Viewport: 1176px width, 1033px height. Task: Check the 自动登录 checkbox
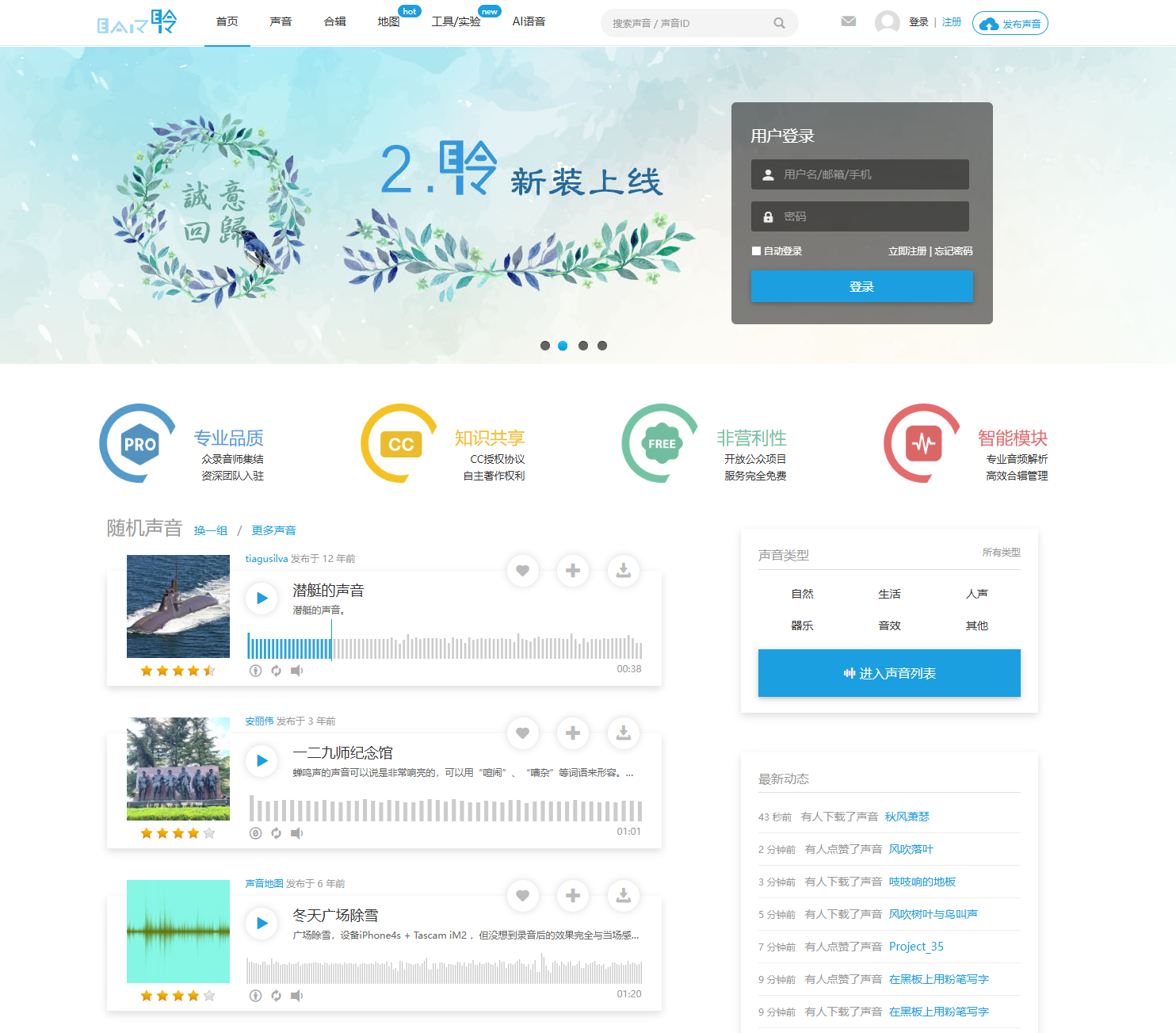point(756,251)
